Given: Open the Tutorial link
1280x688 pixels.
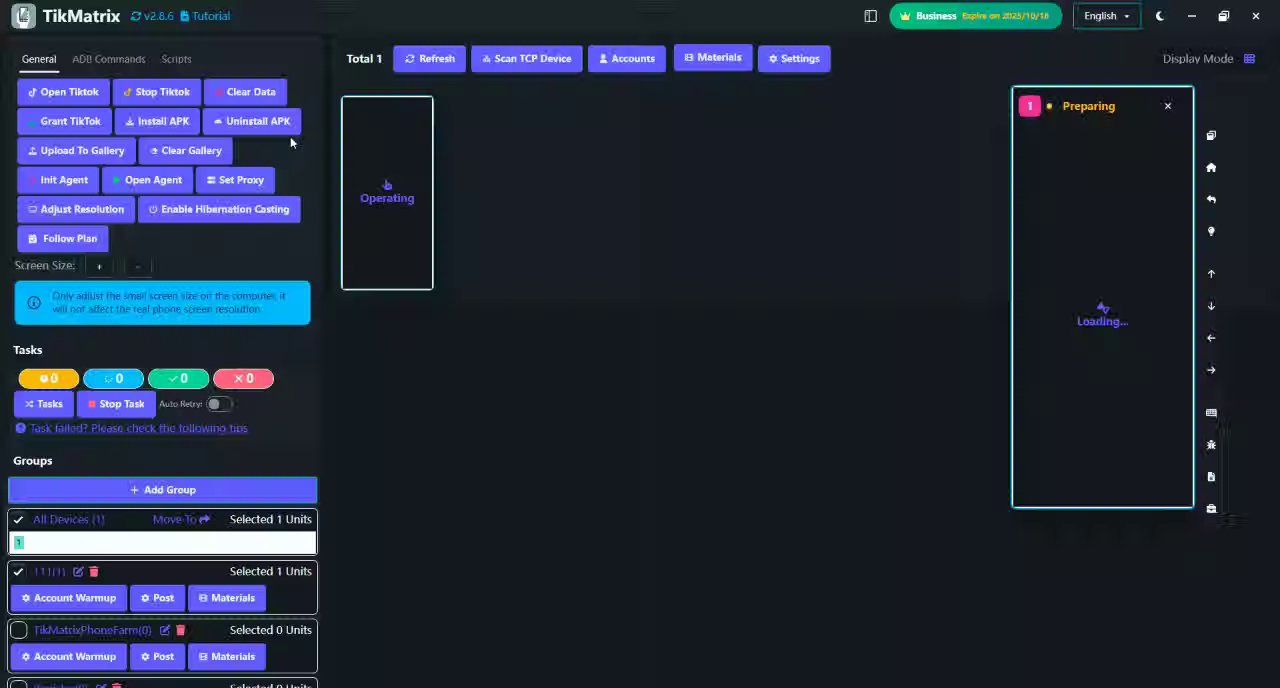Looking at the screenshot, I should point(205,16).
